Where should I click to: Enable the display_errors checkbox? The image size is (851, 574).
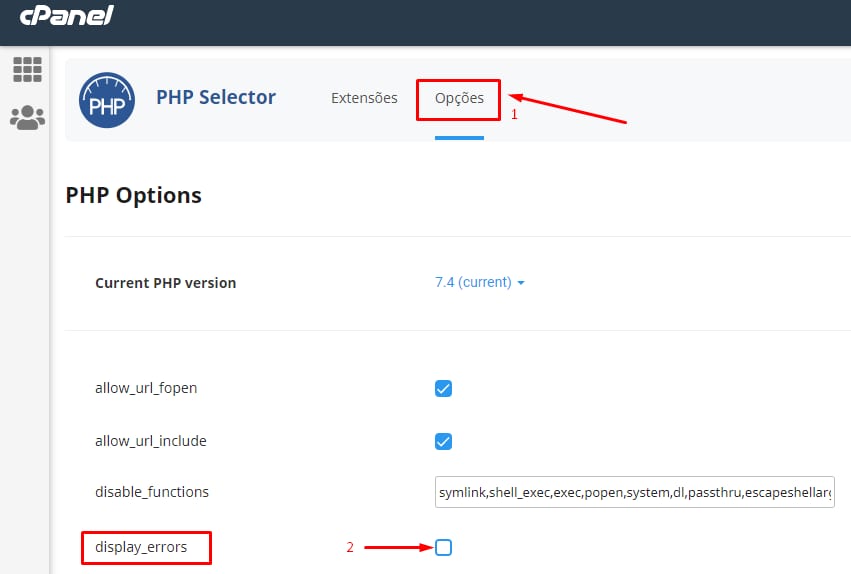pos(444,547)
